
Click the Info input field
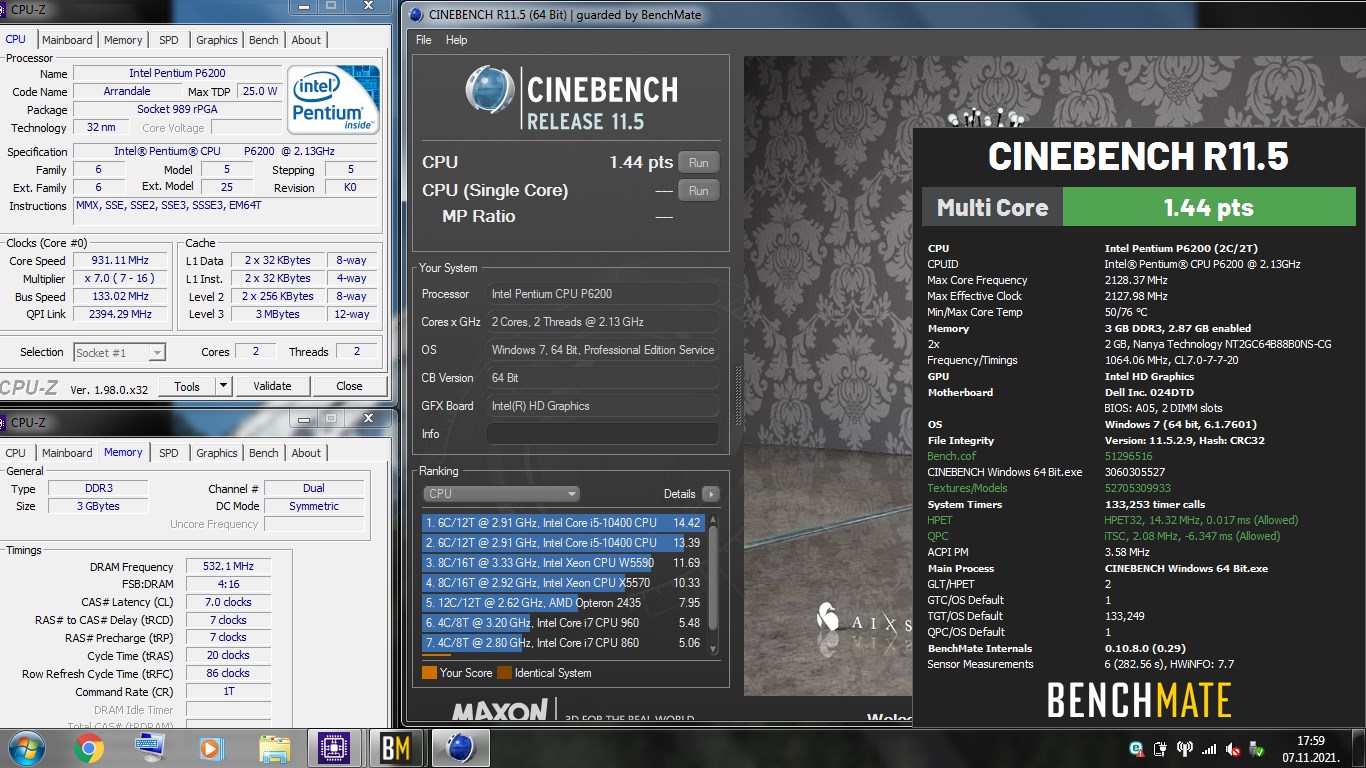point(602,434)
